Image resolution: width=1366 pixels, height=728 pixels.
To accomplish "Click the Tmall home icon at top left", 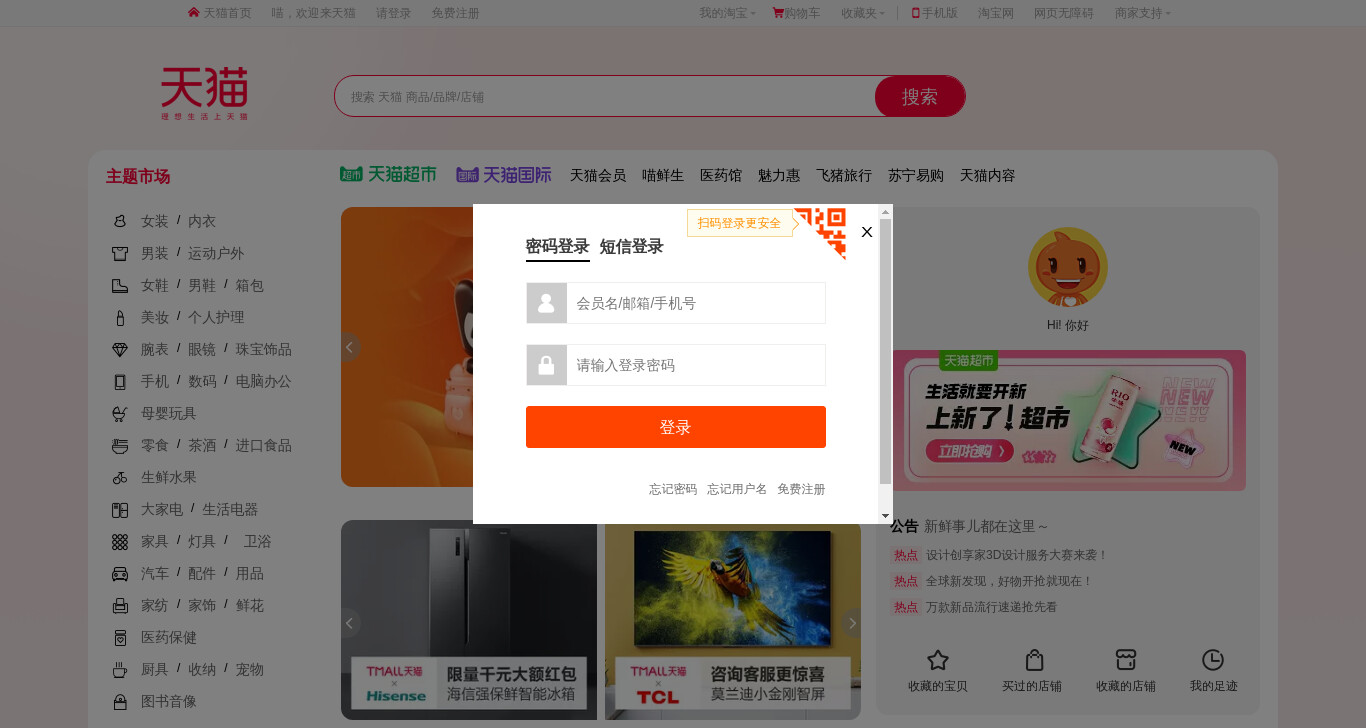I will click(194, 13).
